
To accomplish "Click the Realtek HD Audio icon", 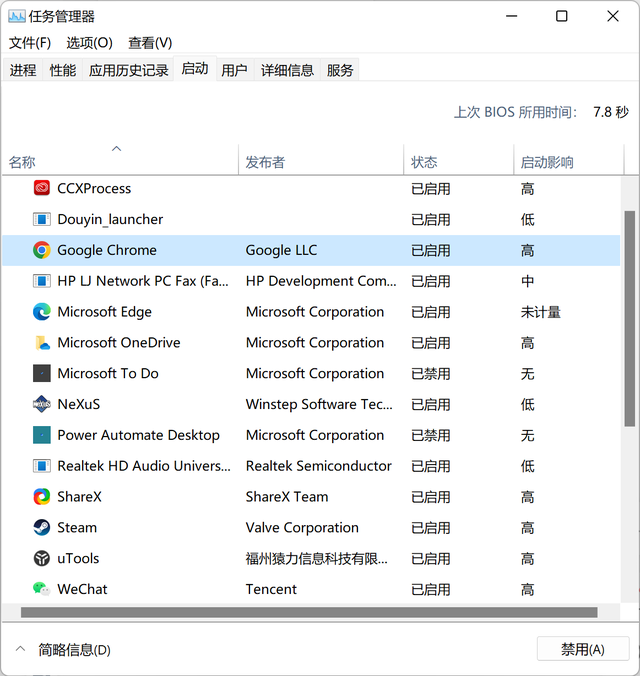I will [x=42, y=466].
